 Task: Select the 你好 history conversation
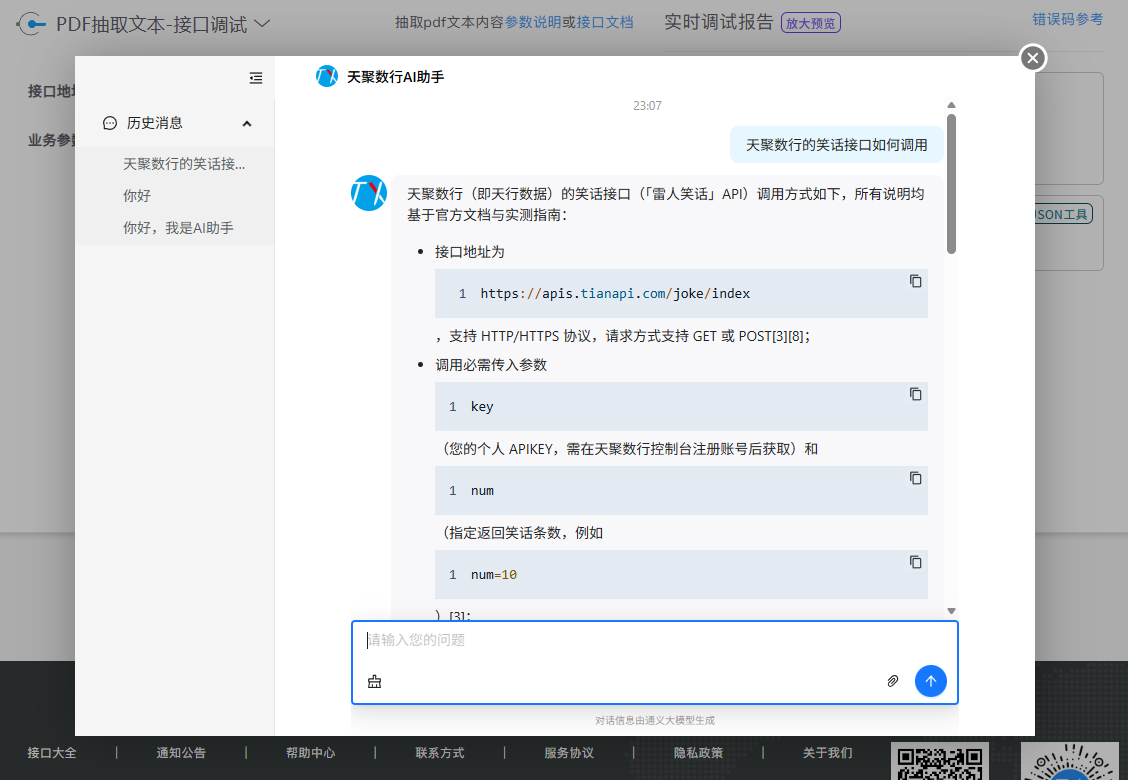point(137,196)
